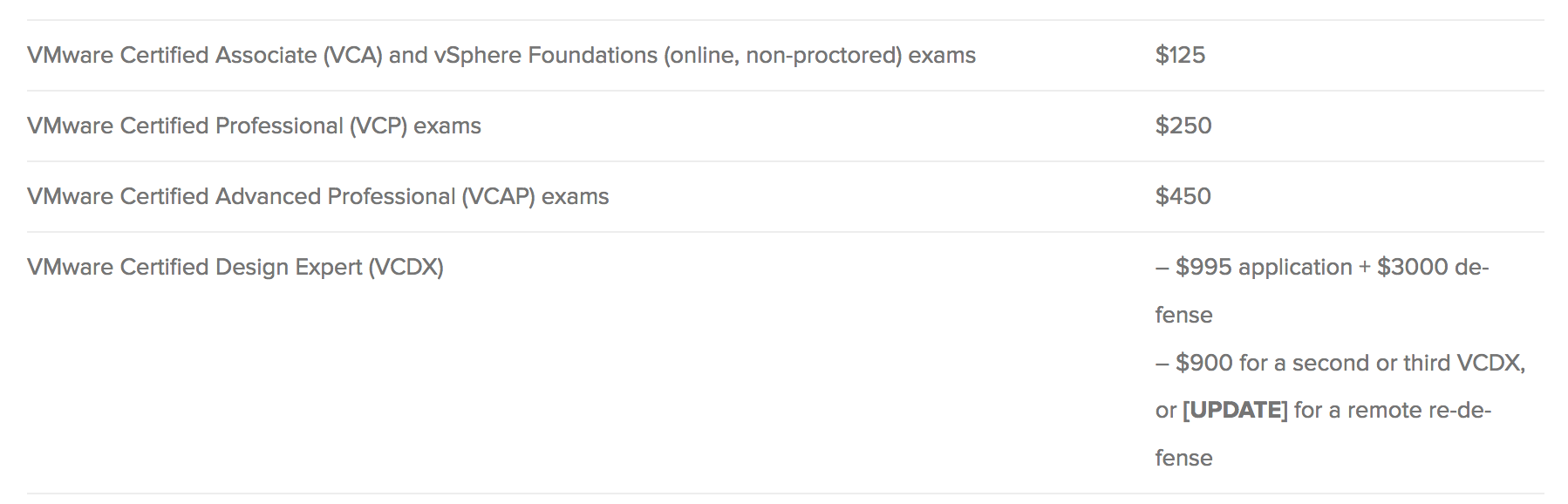Select the "VMware Certified Design Expert" text

point(194,267)
